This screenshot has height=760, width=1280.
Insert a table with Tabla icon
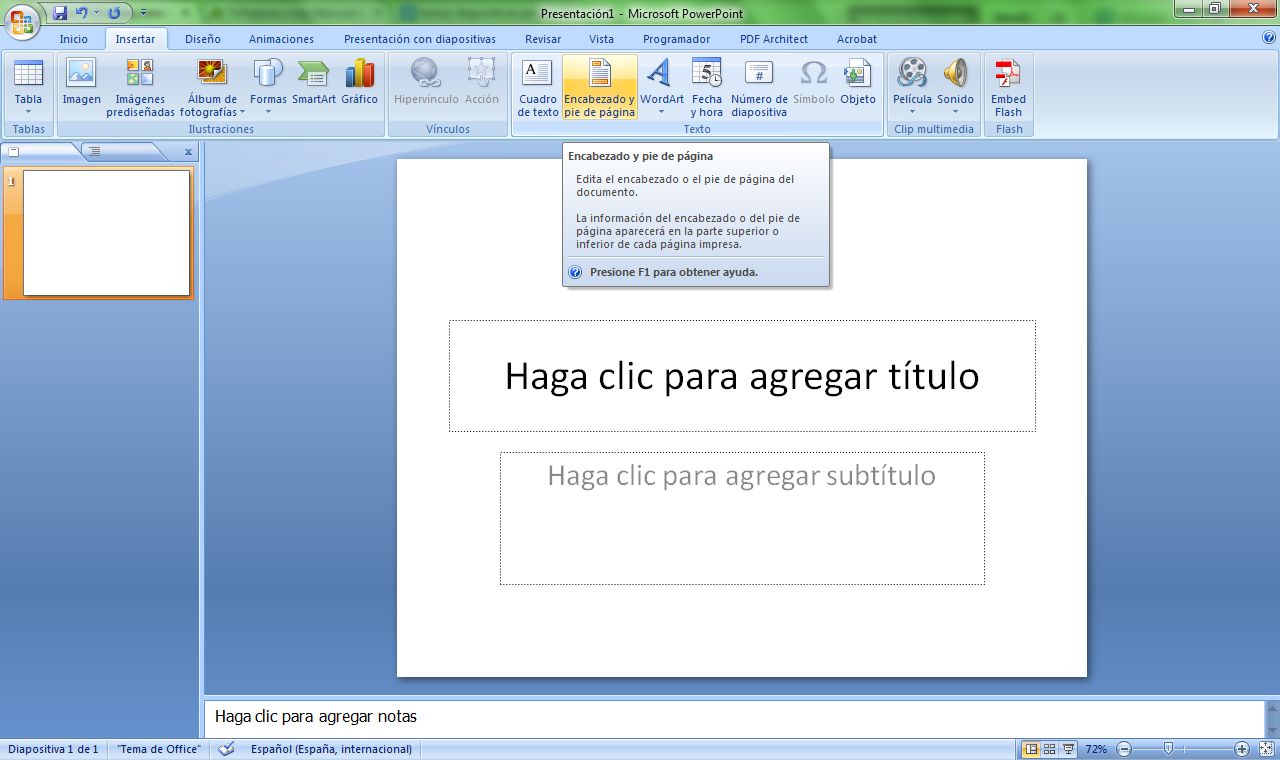28,75
